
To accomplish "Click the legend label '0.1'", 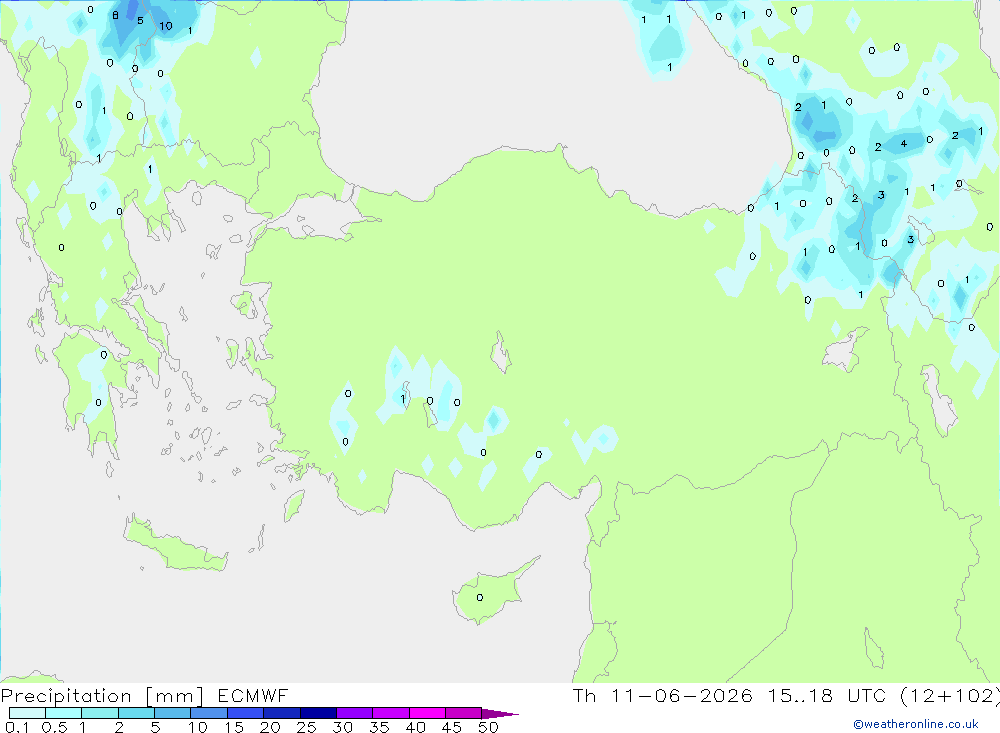I will [17, 727].
